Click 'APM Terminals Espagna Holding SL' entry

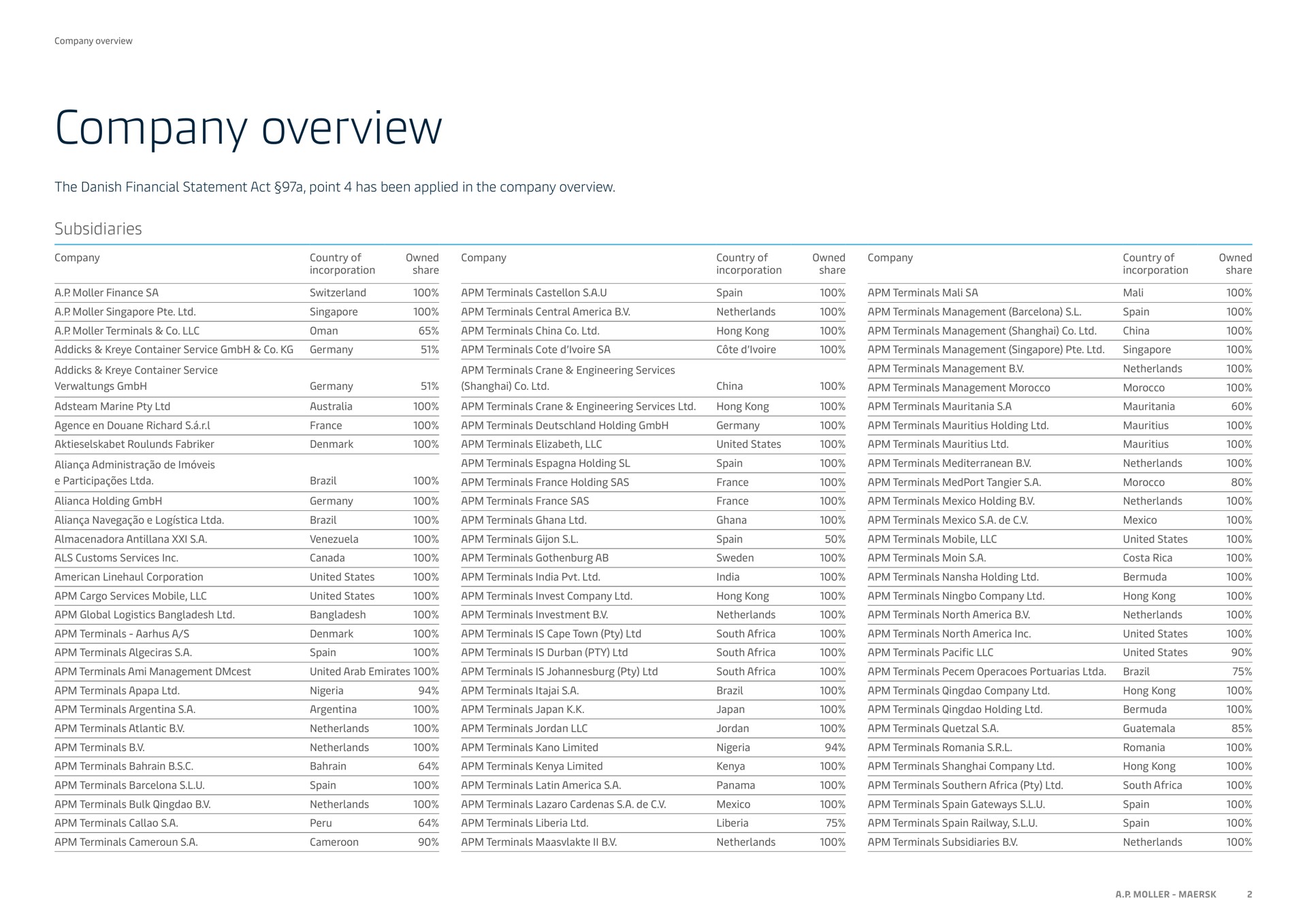pos(545,463)
